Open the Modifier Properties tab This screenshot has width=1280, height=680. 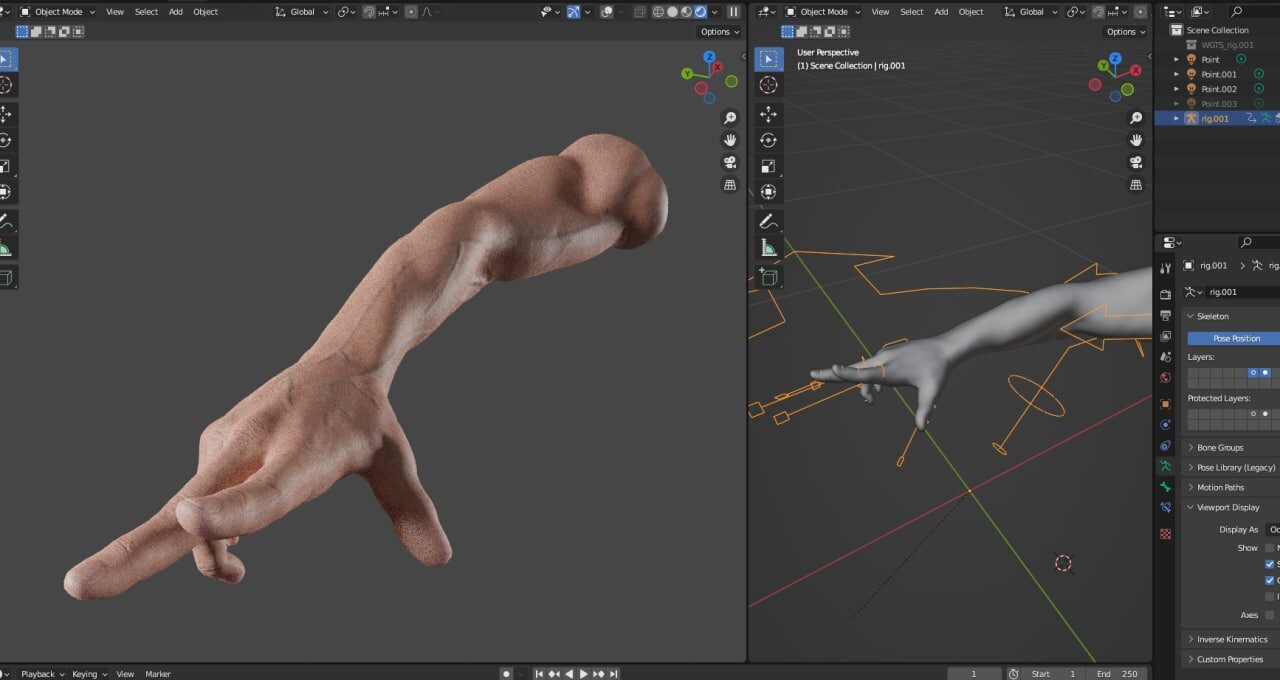click(x=1165, y=423)
